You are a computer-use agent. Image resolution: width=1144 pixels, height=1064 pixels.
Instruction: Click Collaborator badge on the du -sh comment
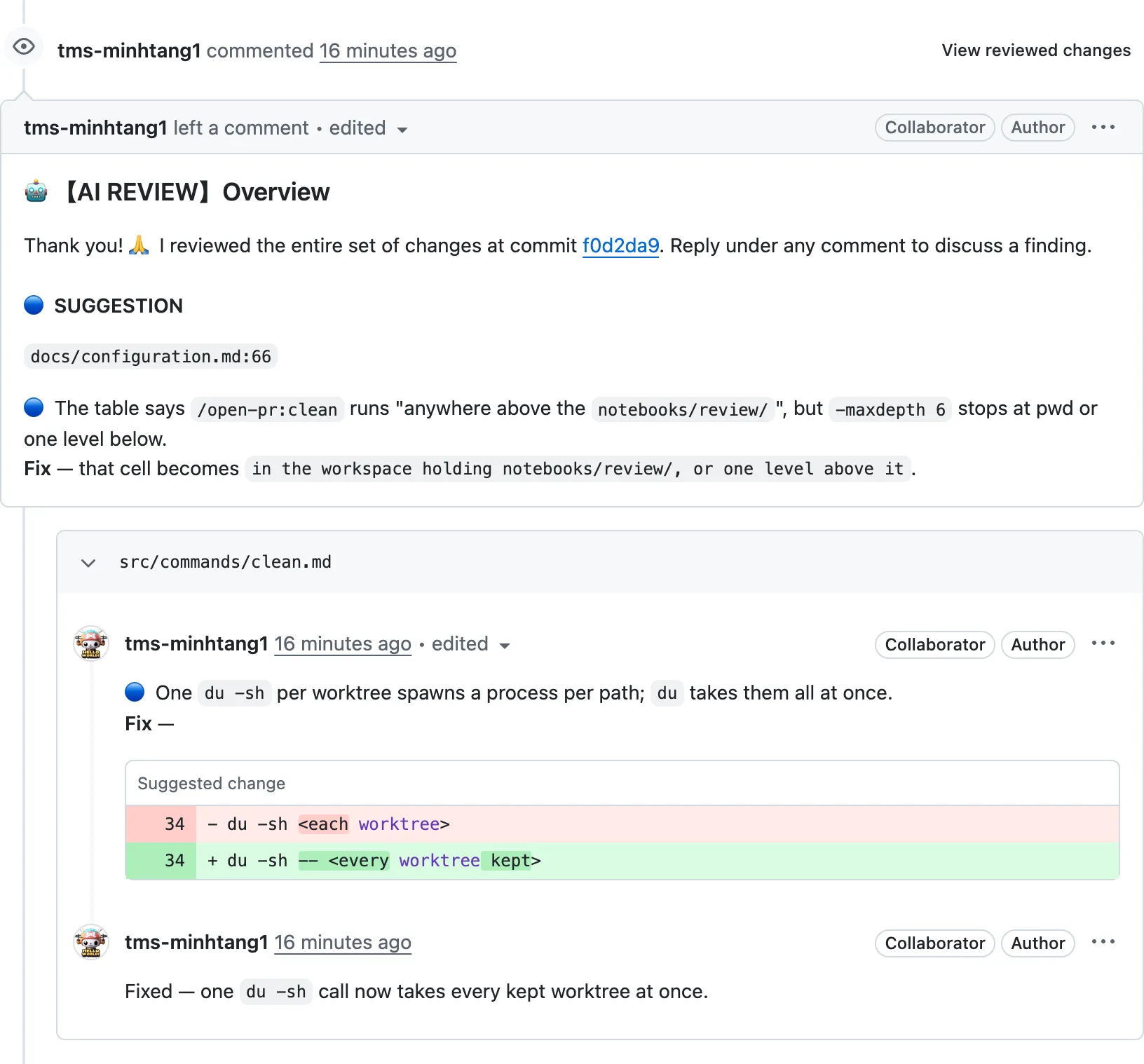(x=935, y=645)
